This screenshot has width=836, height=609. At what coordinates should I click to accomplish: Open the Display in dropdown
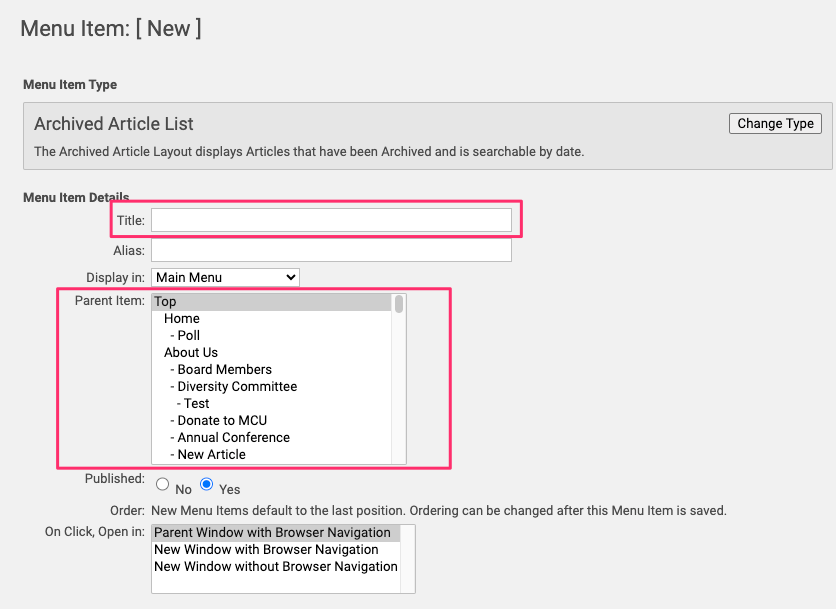[226, 277]
